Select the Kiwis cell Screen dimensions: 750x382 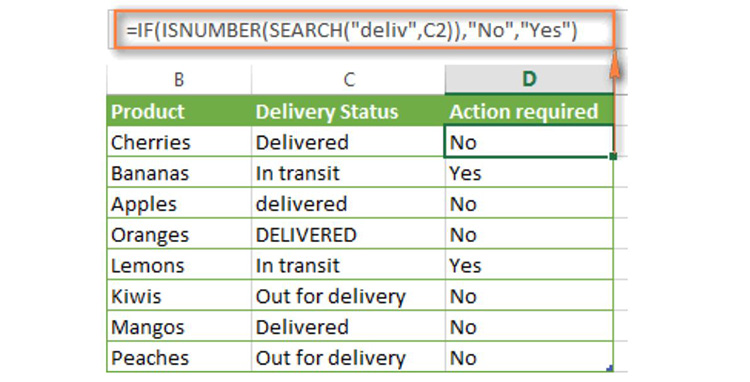[x=179, y=296]
